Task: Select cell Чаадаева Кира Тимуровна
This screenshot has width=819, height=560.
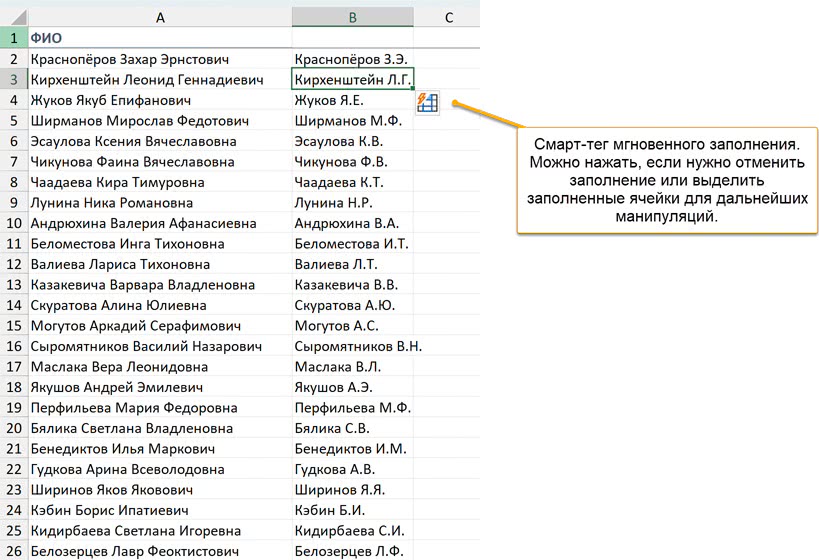Action: (x=160, y=182)
